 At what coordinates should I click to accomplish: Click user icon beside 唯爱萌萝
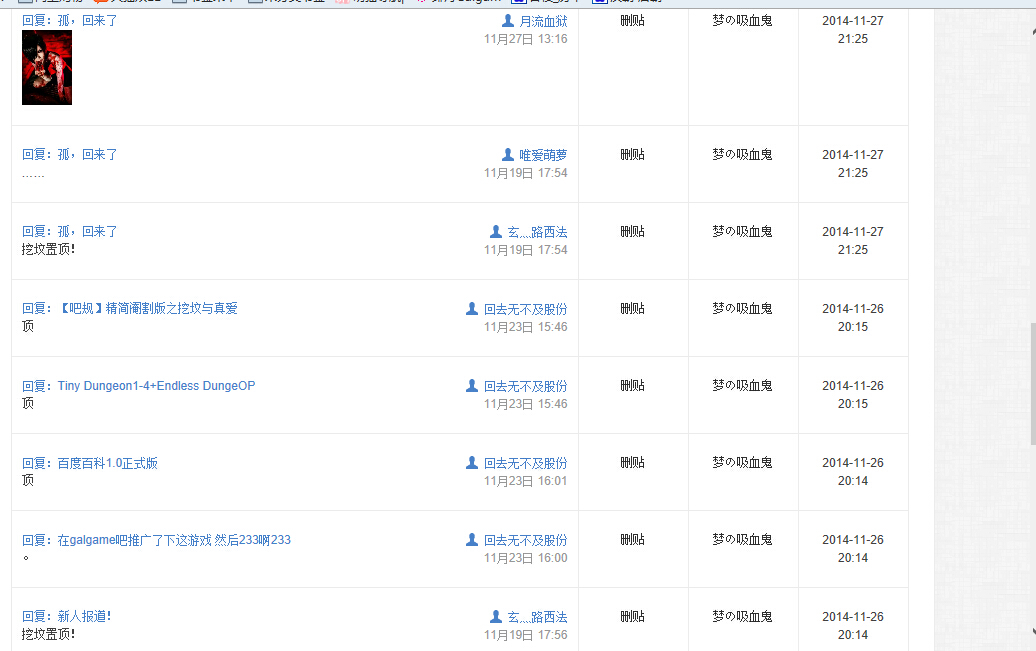point(507,155)
